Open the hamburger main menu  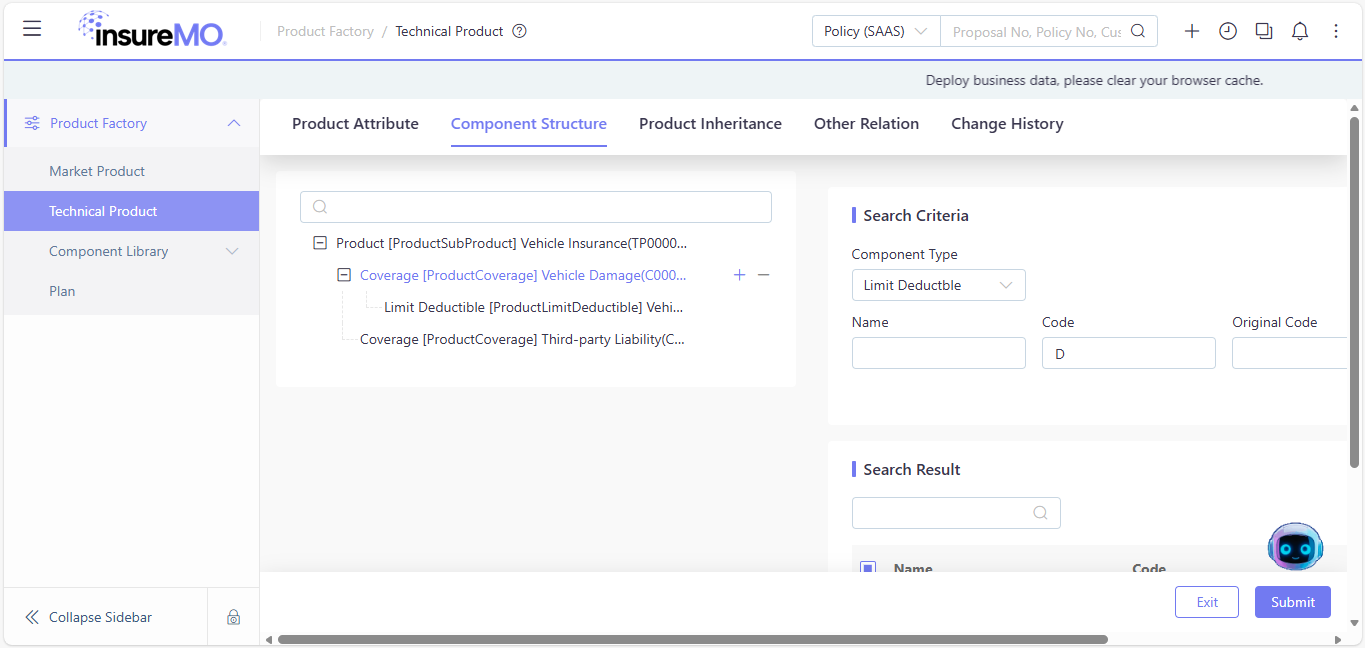[32, 29]
